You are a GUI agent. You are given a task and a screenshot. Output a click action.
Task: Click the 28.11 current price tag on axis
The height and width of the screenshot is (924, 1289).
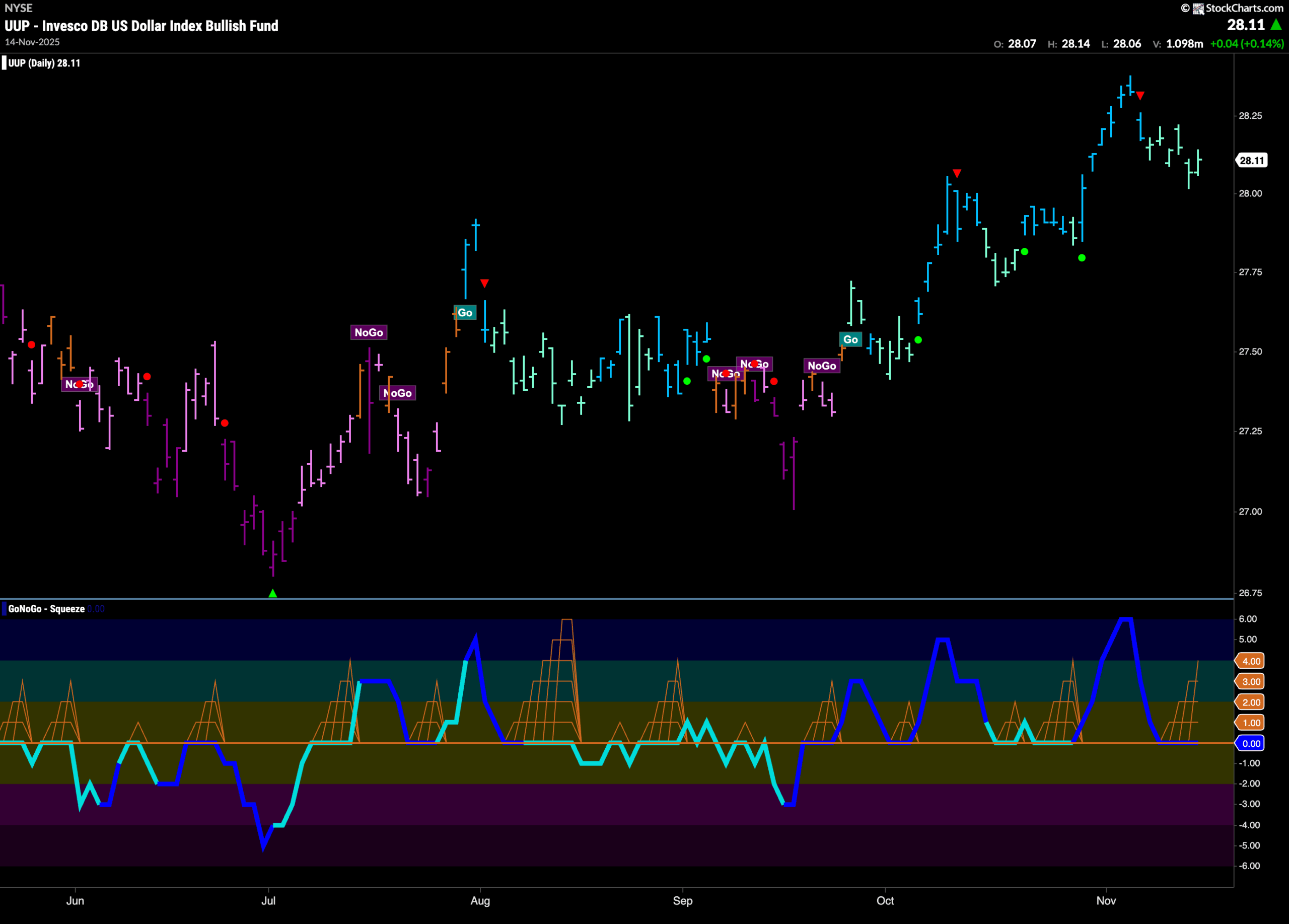pyautogui.click(x=1252, y=161)
